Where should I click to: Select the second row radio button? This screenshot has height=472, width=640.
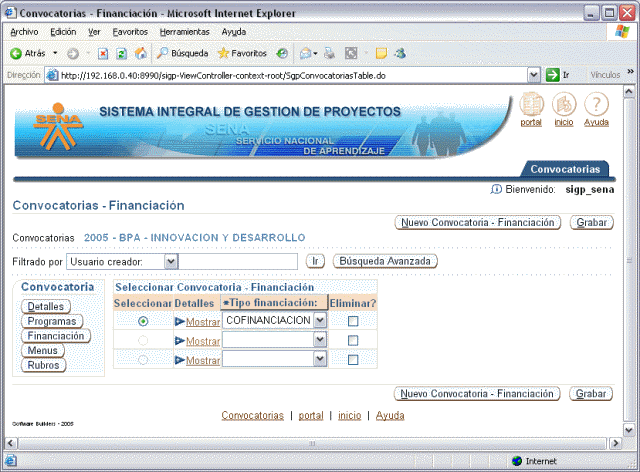143,341
